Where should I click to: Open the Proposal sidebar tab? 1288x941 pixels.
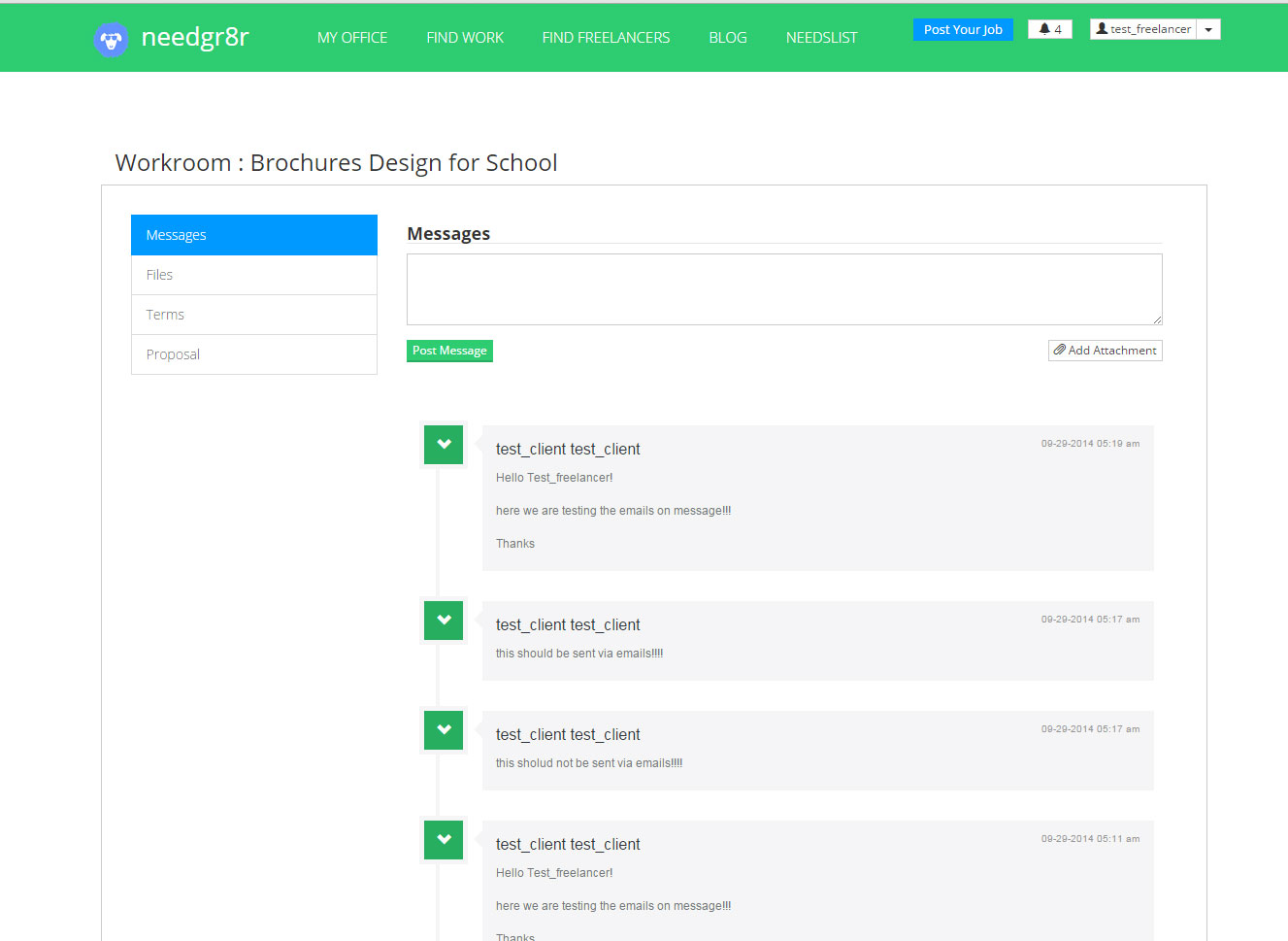pos(253,354)
